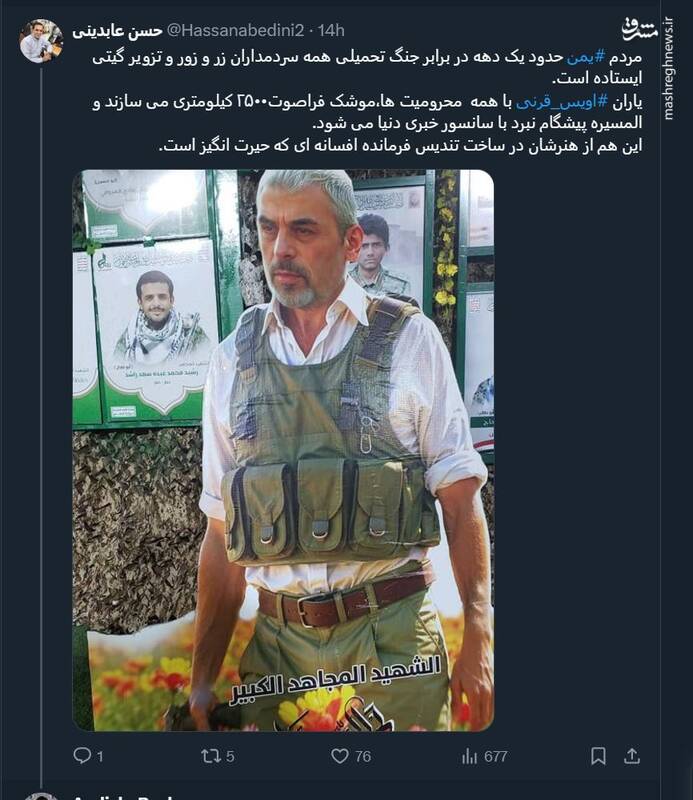The width and height of the screenshot is (693, 800).
Task: Click the display name حسن عابدینی
Action: point(118,31)
